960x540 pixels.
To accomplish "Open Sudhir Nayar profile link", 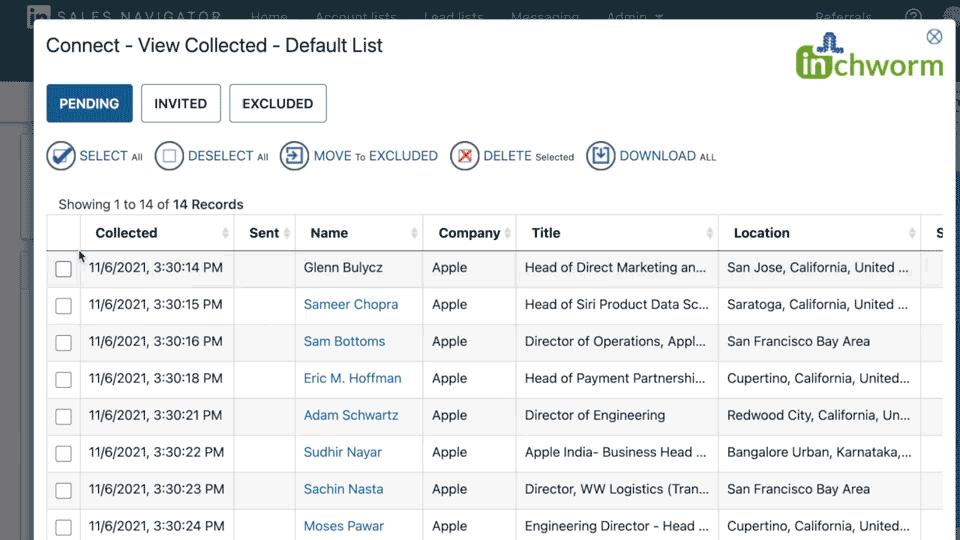I will tap(343, 452).
